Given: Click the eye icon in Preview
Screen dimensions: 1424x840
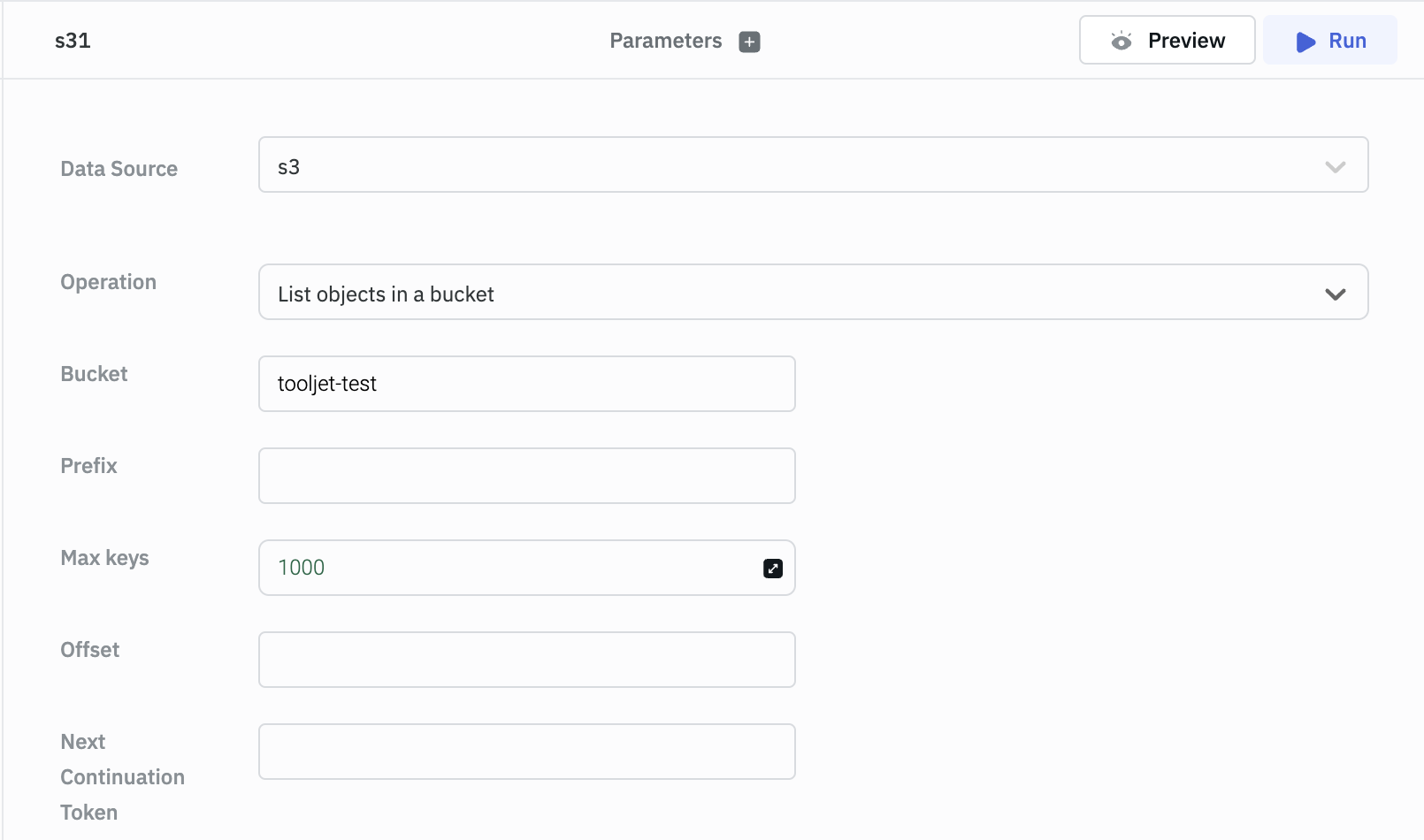Looking at the screenshot, I should coord(1122,41).
